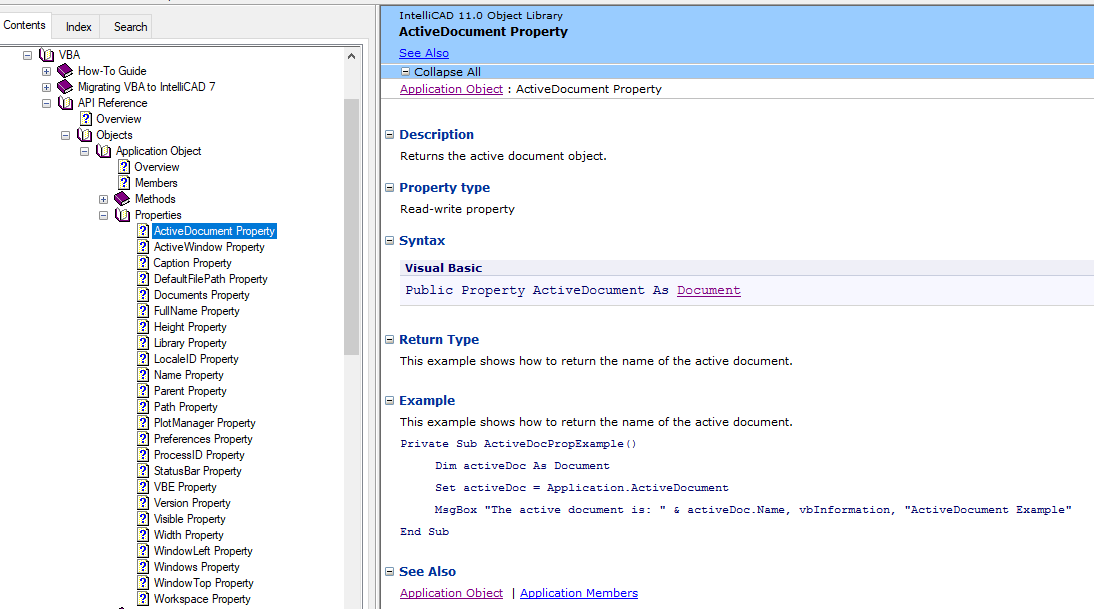Click the Path Property topic icon
The width and height of the screenshot is (1094, 609).
(143, 407)
